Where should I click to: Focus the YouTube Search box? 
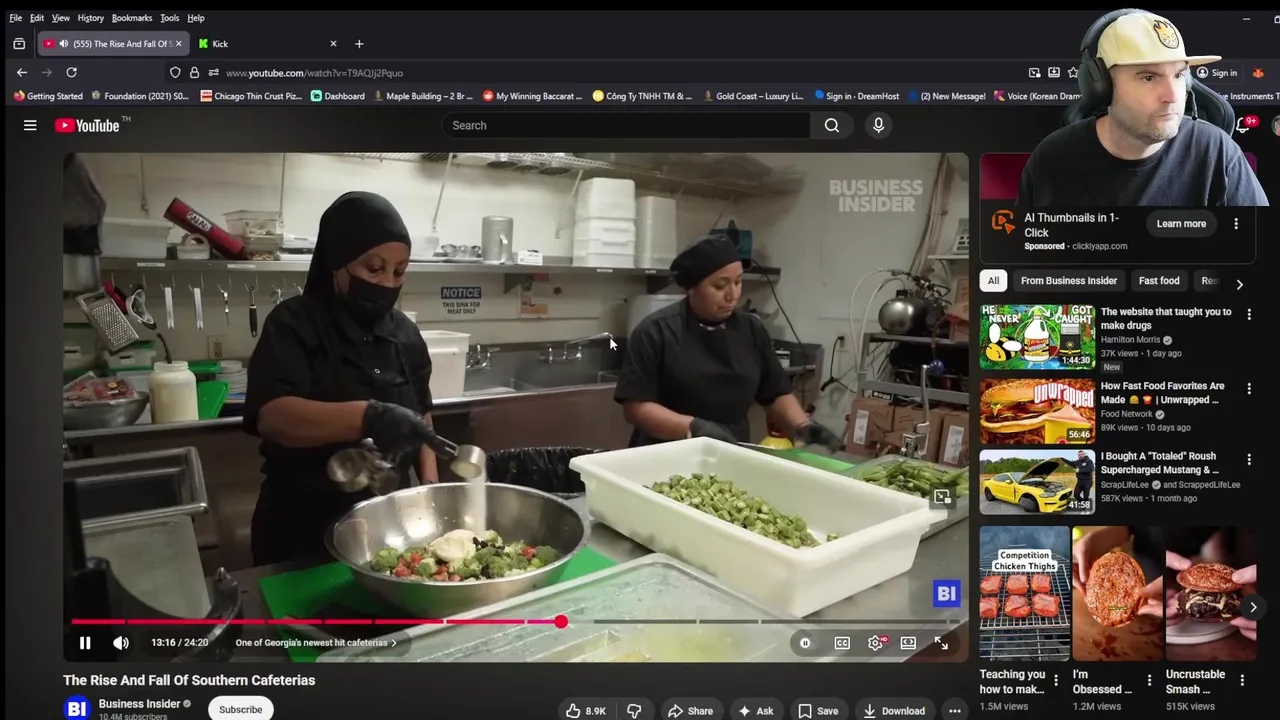click(625, 125)
